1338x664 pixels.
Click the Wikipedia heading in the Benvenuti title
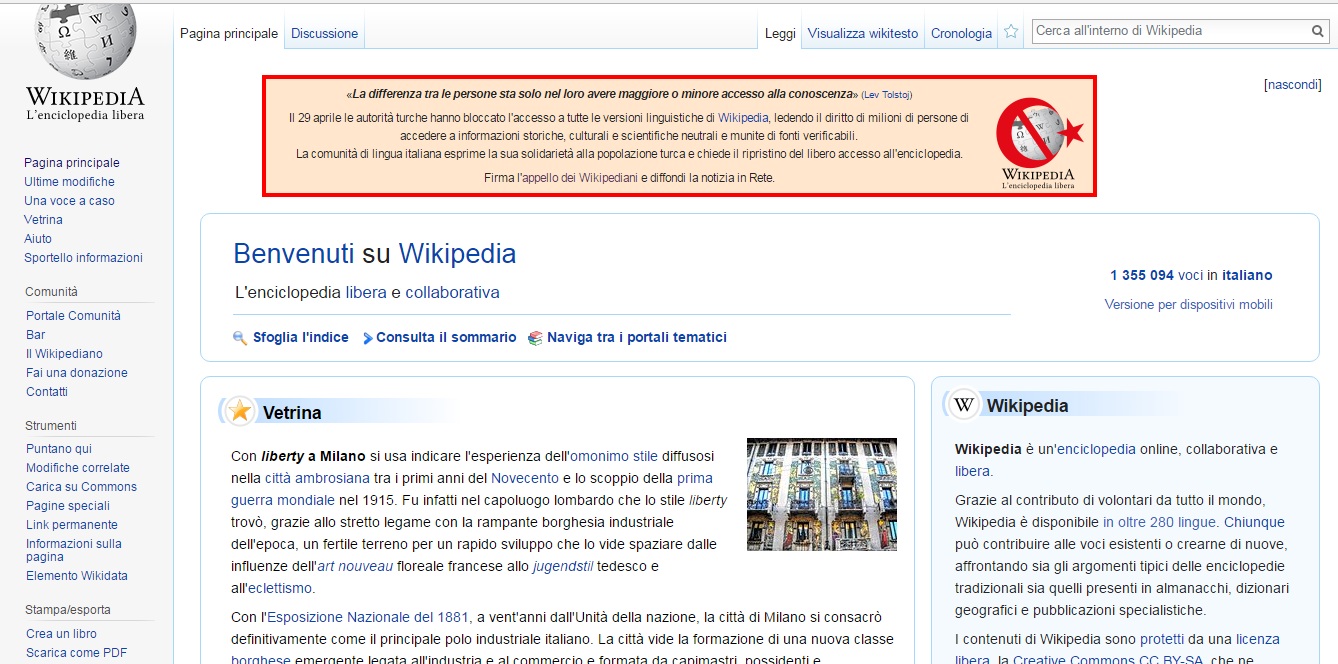457,254
